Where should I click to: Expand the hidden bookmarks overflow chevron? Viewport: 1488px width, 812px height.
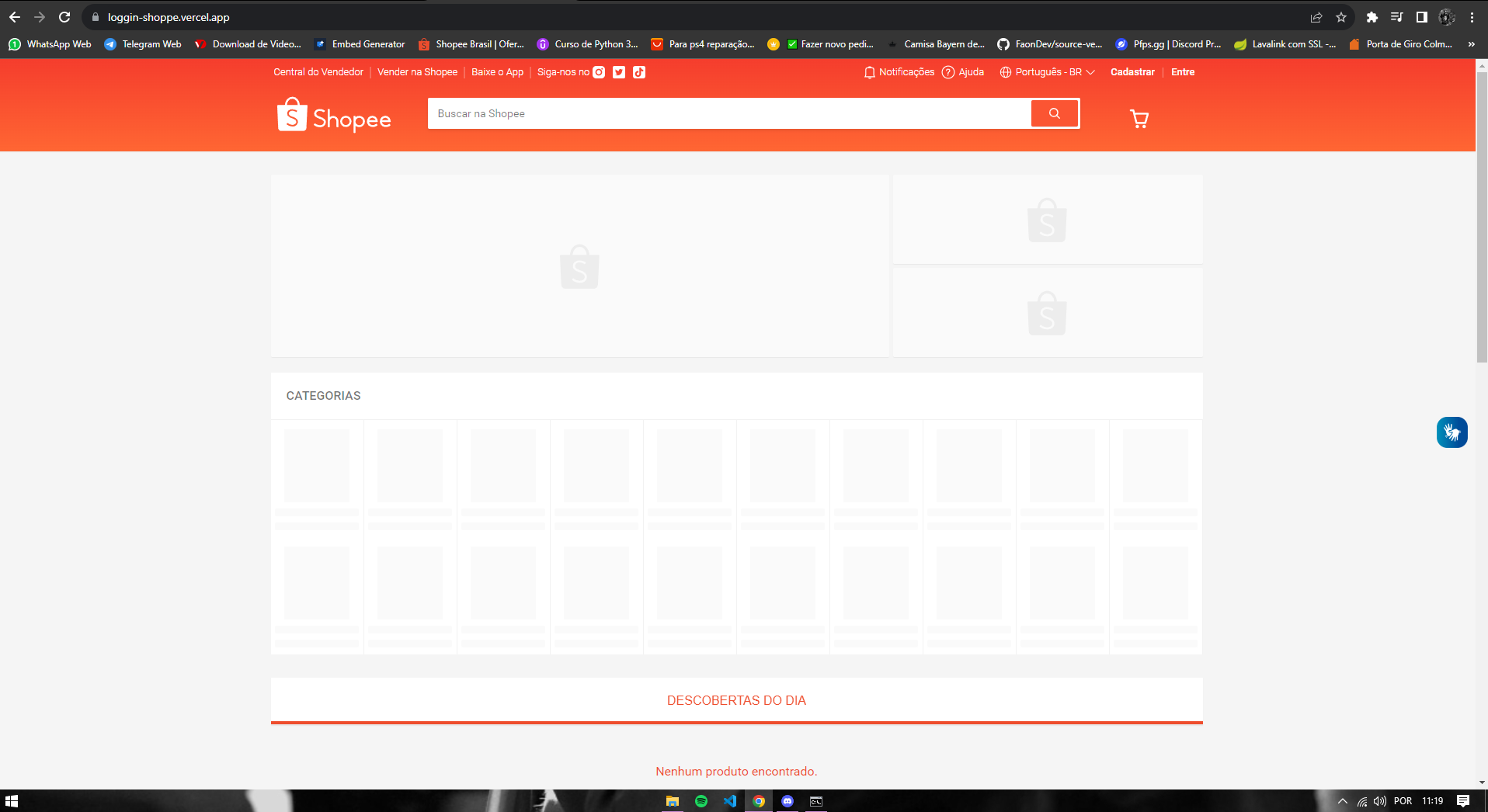pos(1471,44)
